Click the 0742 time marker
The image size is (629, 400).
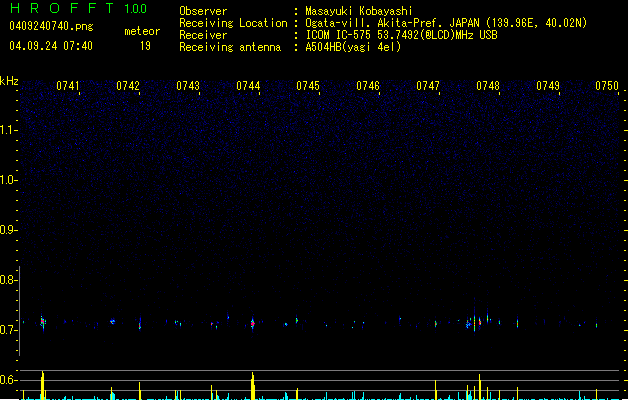point(128,86)
